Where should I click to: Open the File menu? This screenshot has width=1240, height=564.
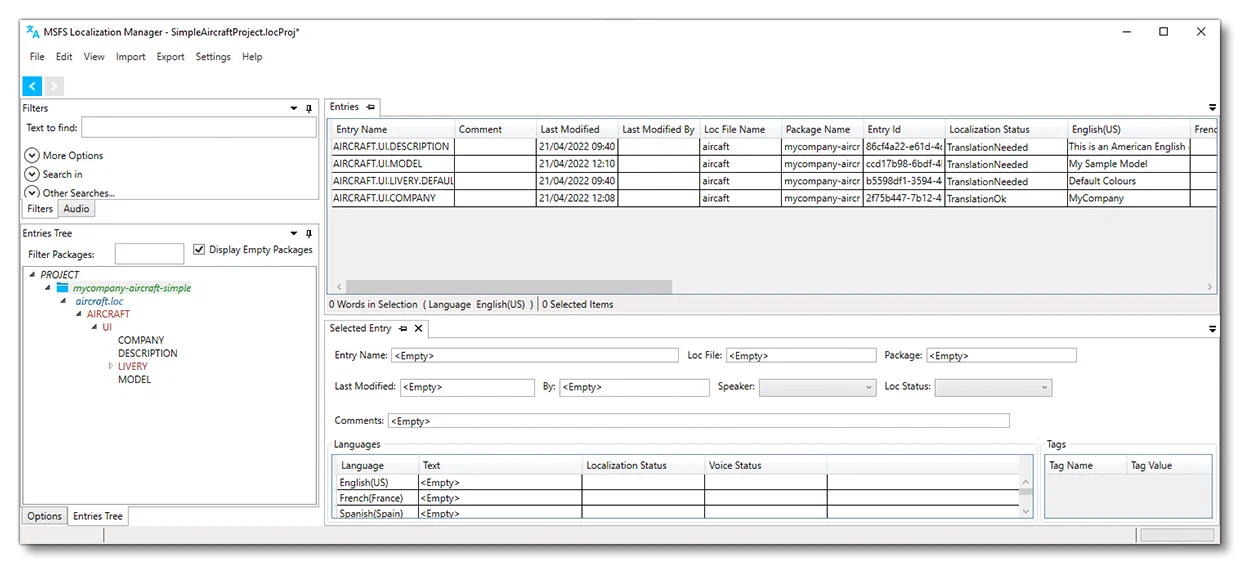click(x=37, y=57)
